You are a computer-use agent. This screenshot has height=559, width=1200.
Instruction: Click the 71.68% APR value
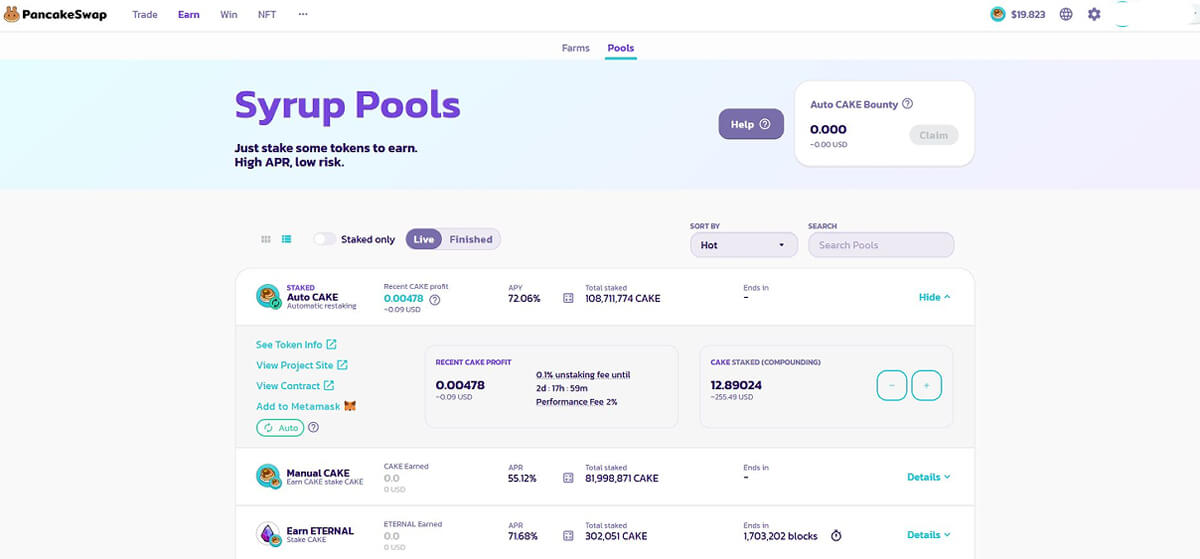click(523, 536)
